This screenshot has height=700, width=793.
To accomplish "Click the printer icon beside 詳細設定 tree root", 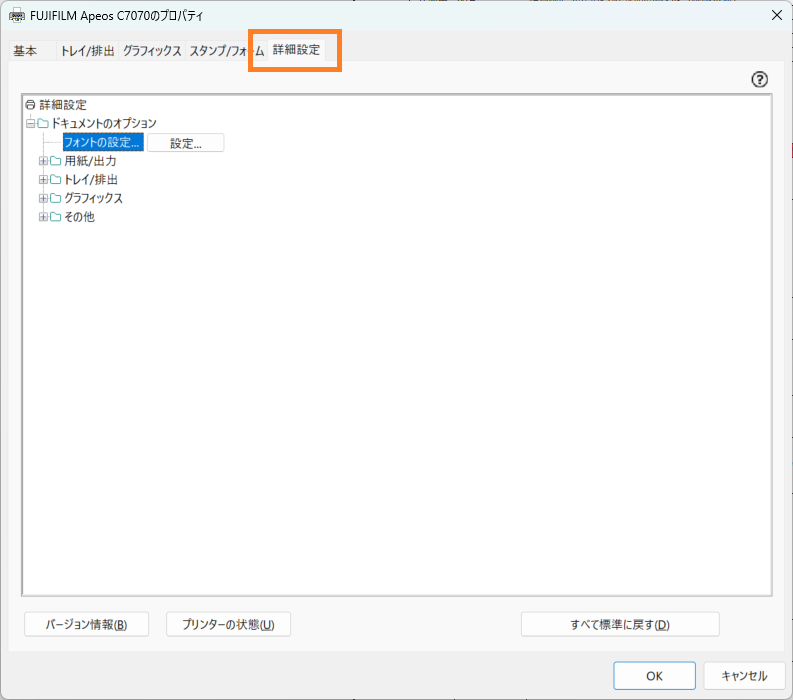I will point(30,105).
